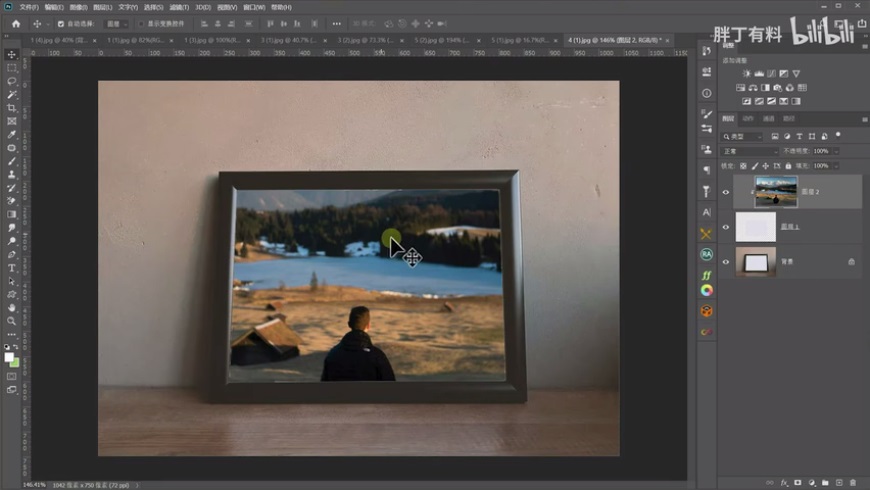Open the 3D(D) menu

tap(203, 7)
